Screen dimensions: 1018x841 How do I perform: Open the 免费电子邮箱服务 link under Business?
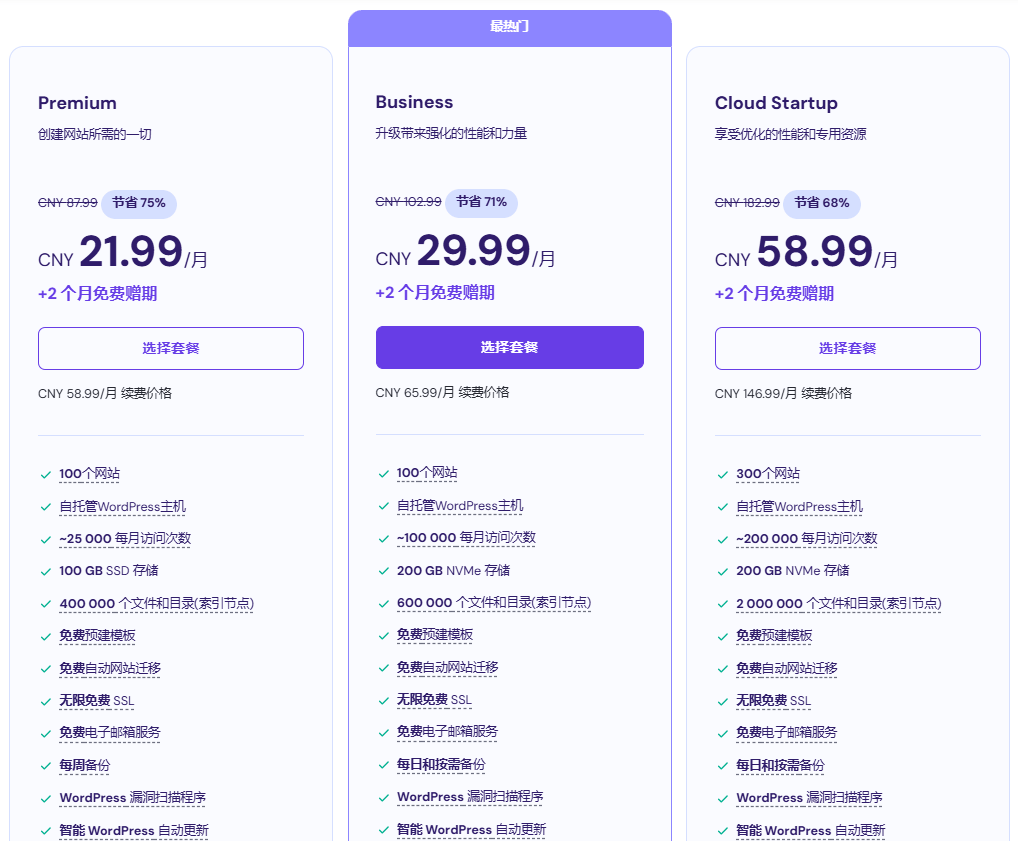[447, 732]
